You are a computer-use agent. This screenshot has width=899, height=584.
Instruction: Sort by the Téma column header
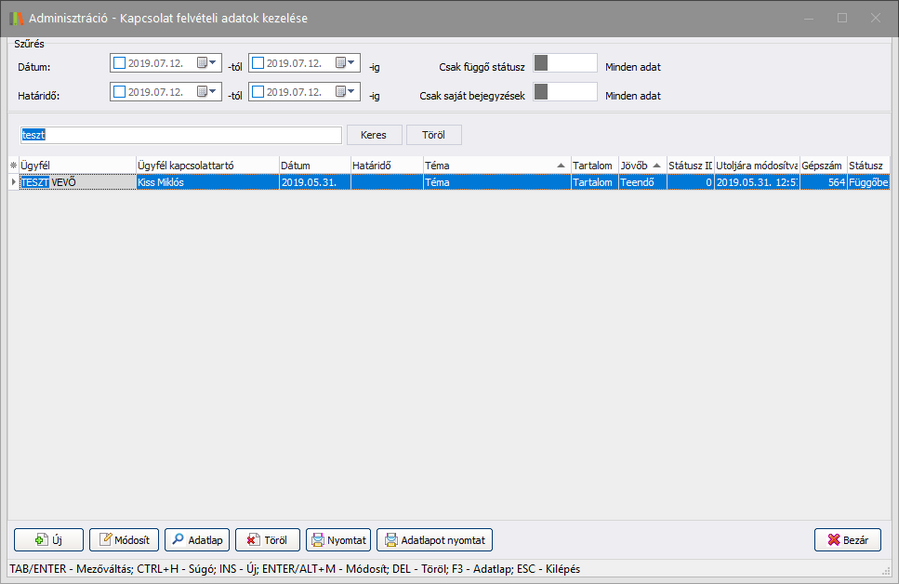point(490,166)
